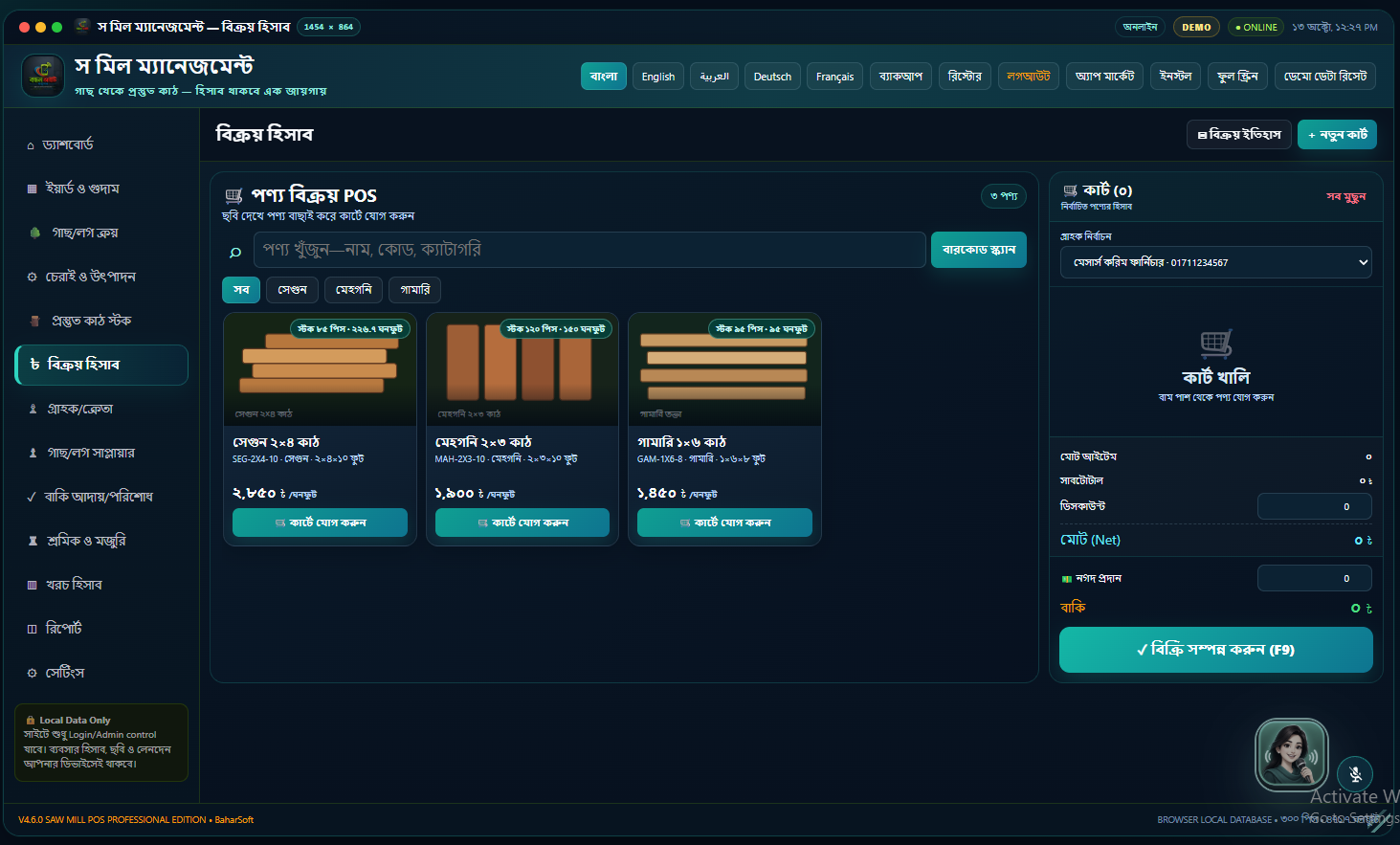Image resolution: width=1400 pixels, height=845 pixels.
Task: Expand the customer selection dropdown
Action: click(1215, 262)
